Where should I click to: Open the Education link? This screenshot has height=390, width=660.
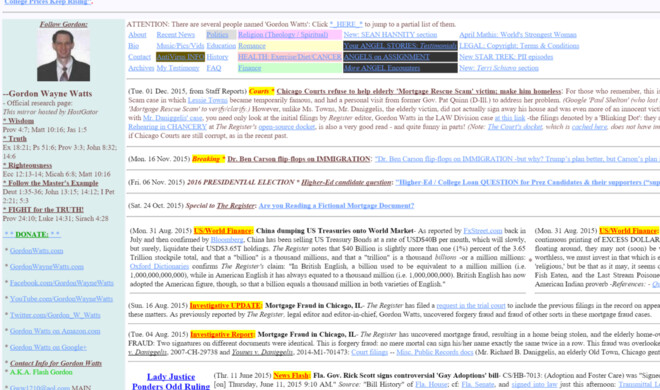click(x=221, y=46)
